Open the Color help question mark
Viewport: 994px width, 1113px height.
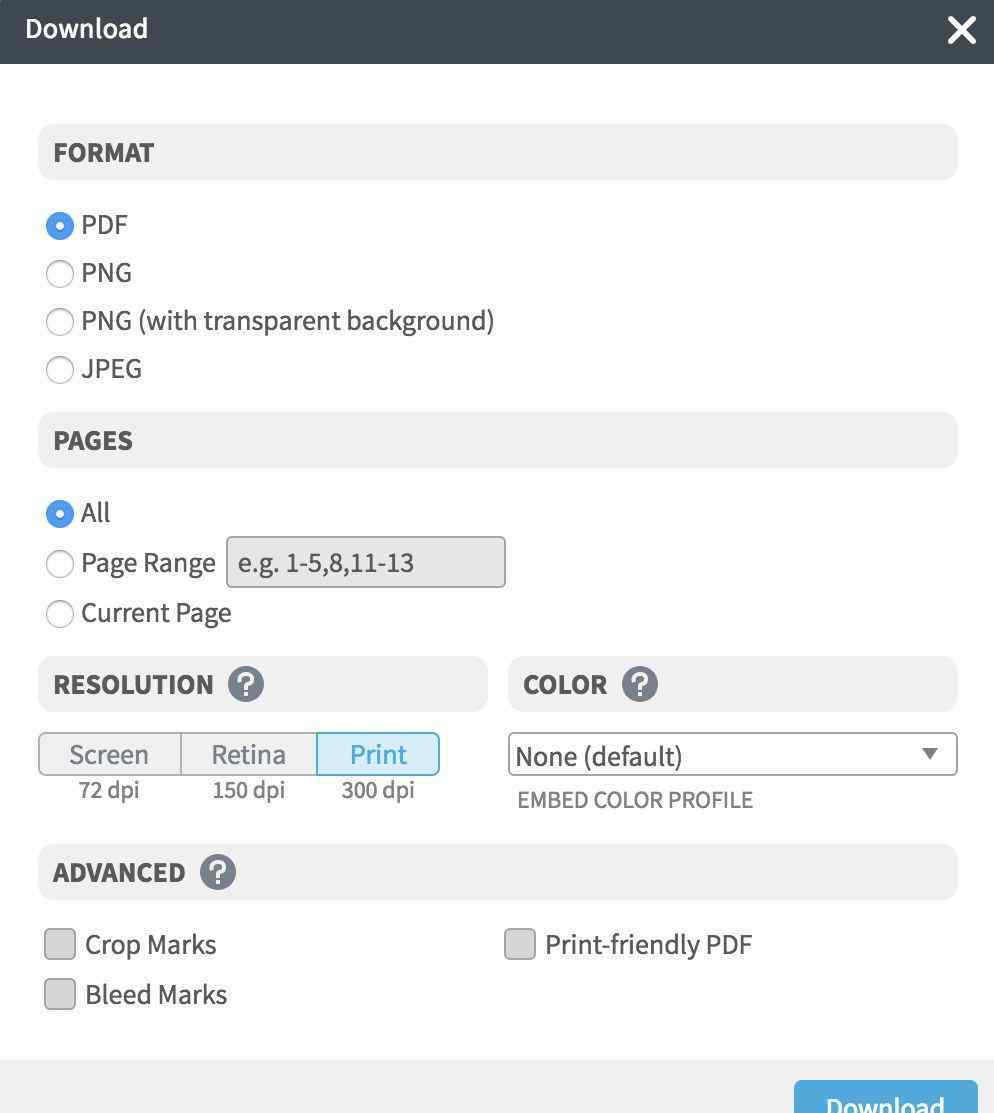point(640,684)
